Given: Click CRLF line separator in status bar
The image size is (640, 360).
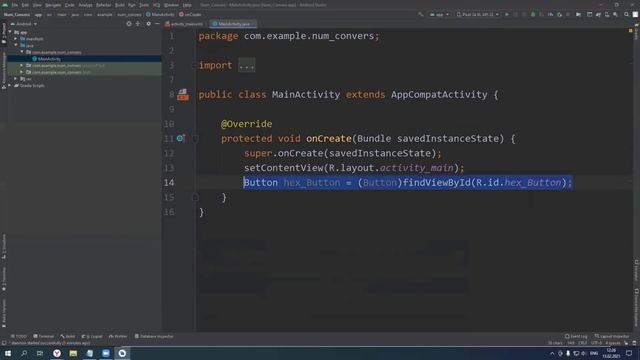Looking at the screenshot, I should (x=583, y=343).
